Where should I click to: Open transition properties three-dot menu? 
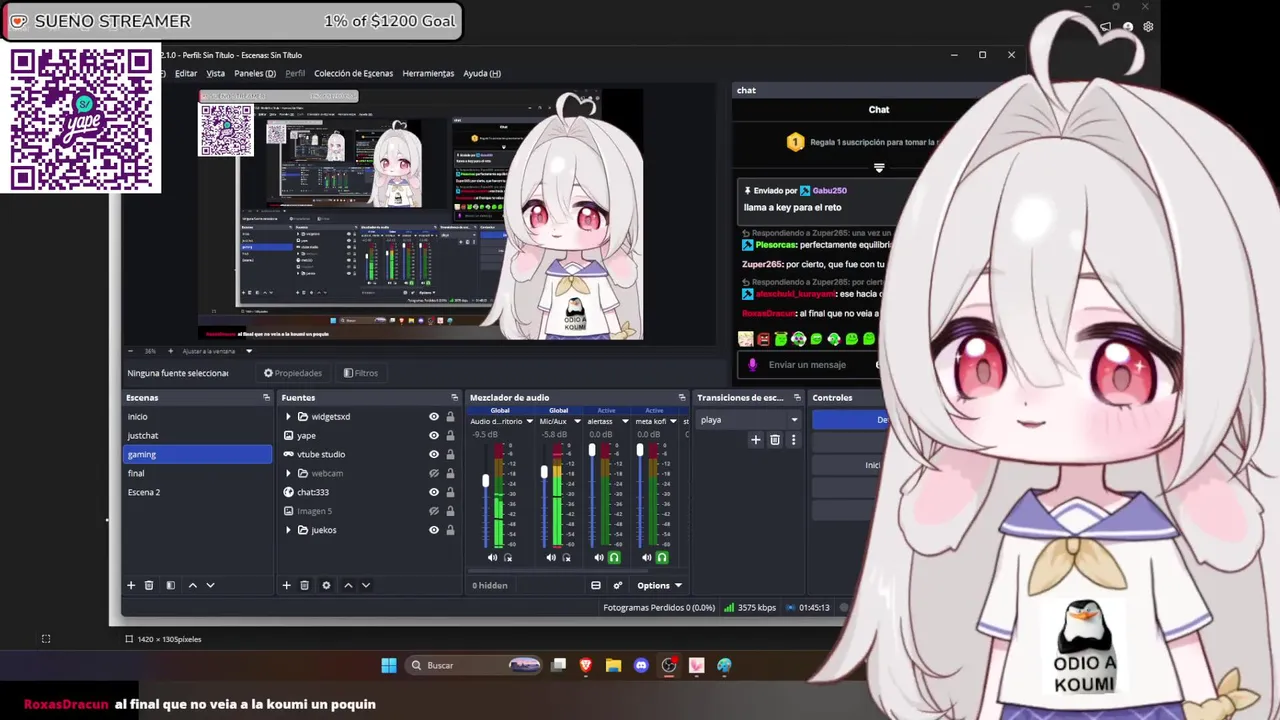794,440
